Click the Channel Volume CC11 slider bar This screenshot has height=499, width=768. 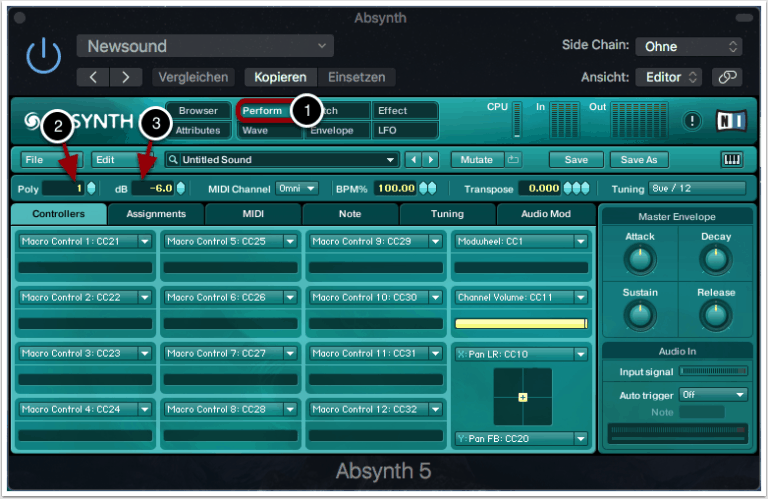coord(520,323)
